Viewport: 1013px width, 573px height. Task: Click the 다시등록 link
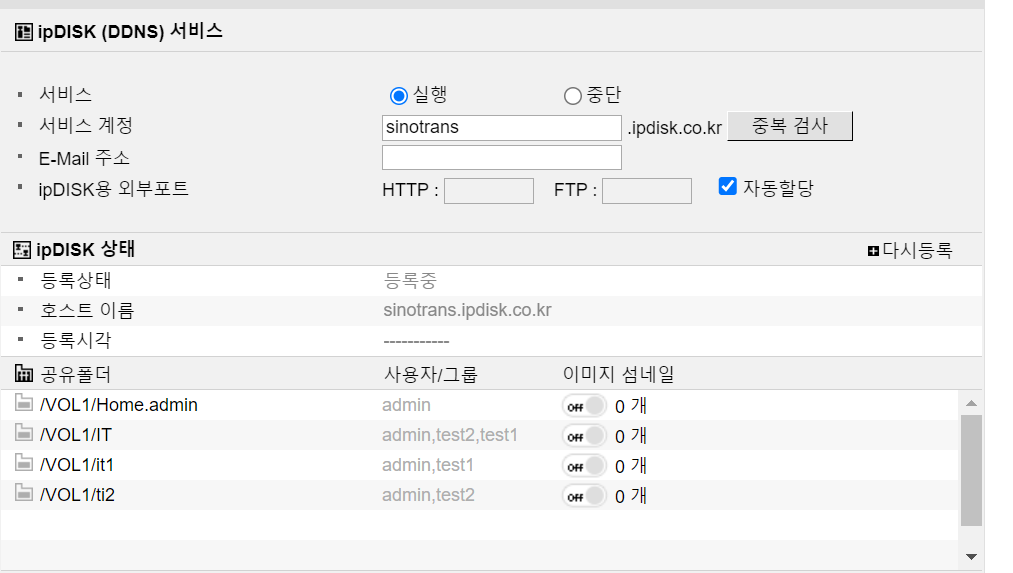click(x=917, y=251)
